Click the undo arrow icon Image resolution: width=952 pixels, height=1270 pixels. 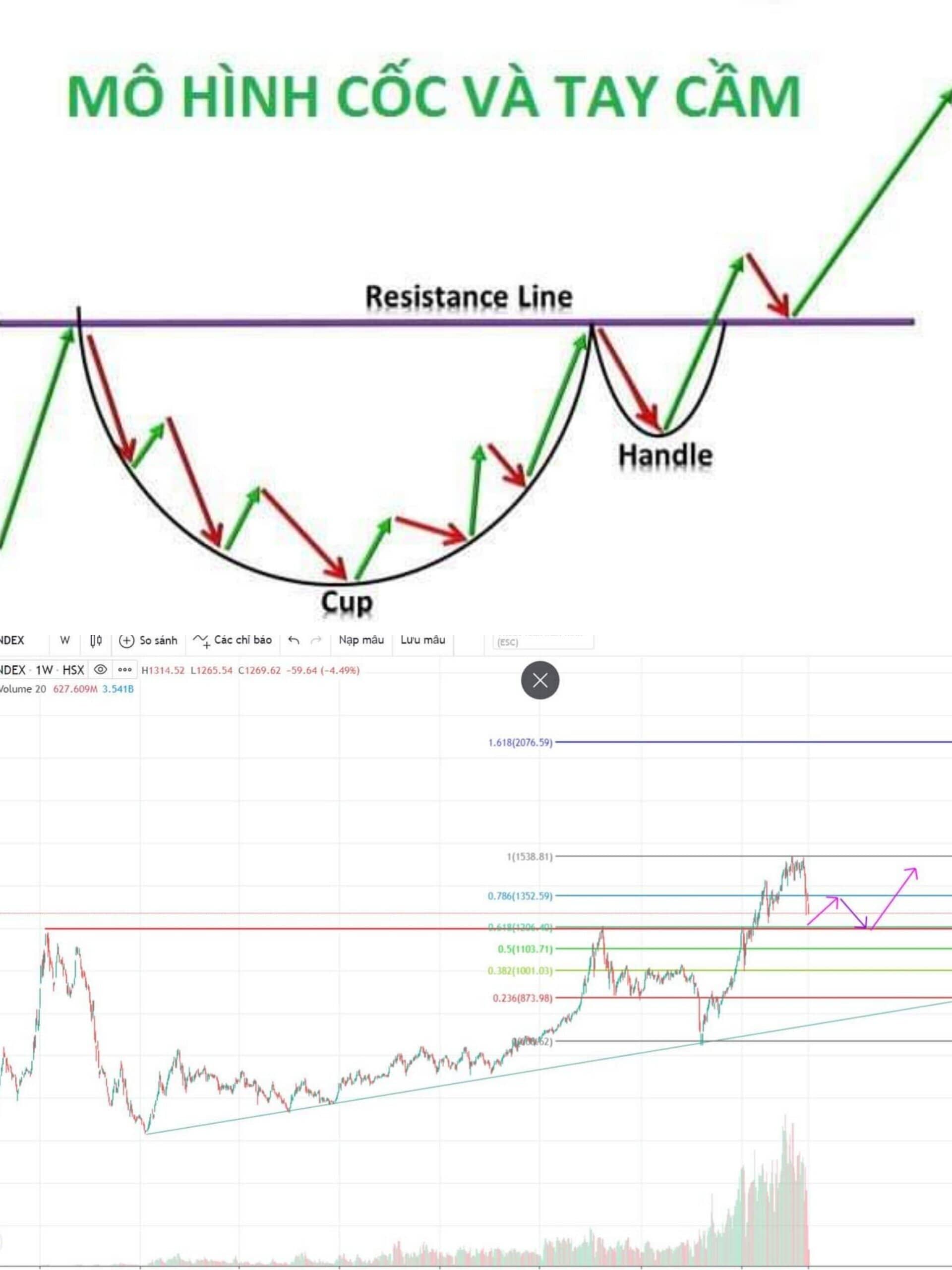pyautogui.click(x=294, y=640)
